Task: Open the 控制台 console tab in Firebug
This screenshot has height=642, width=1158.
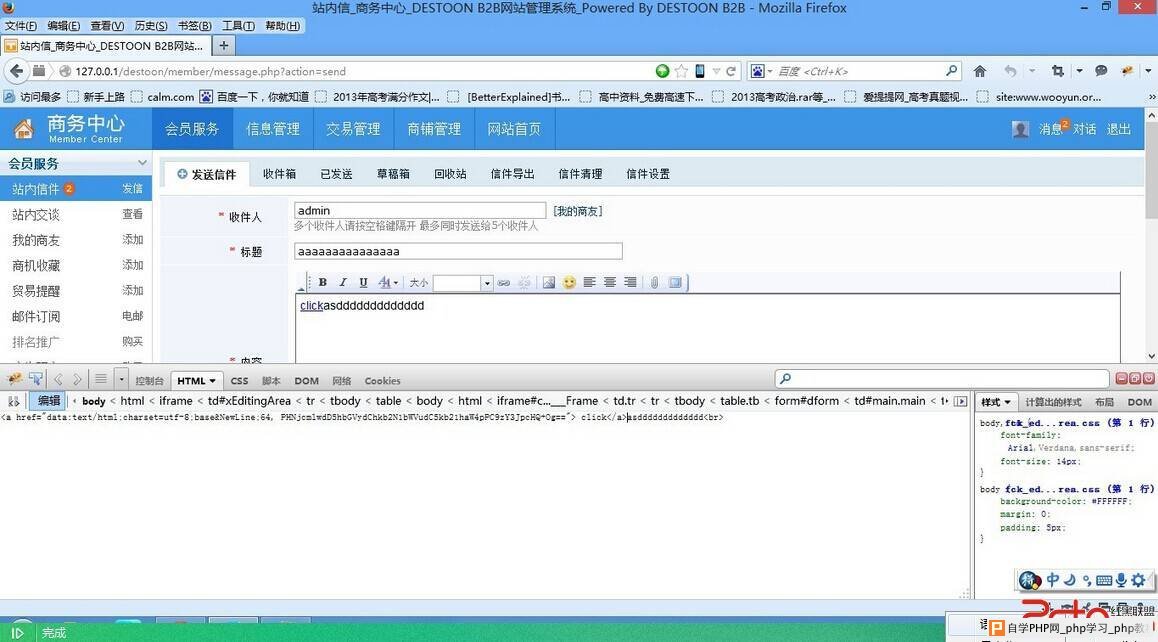Action: pyautogui.click(x=149, y=380)
